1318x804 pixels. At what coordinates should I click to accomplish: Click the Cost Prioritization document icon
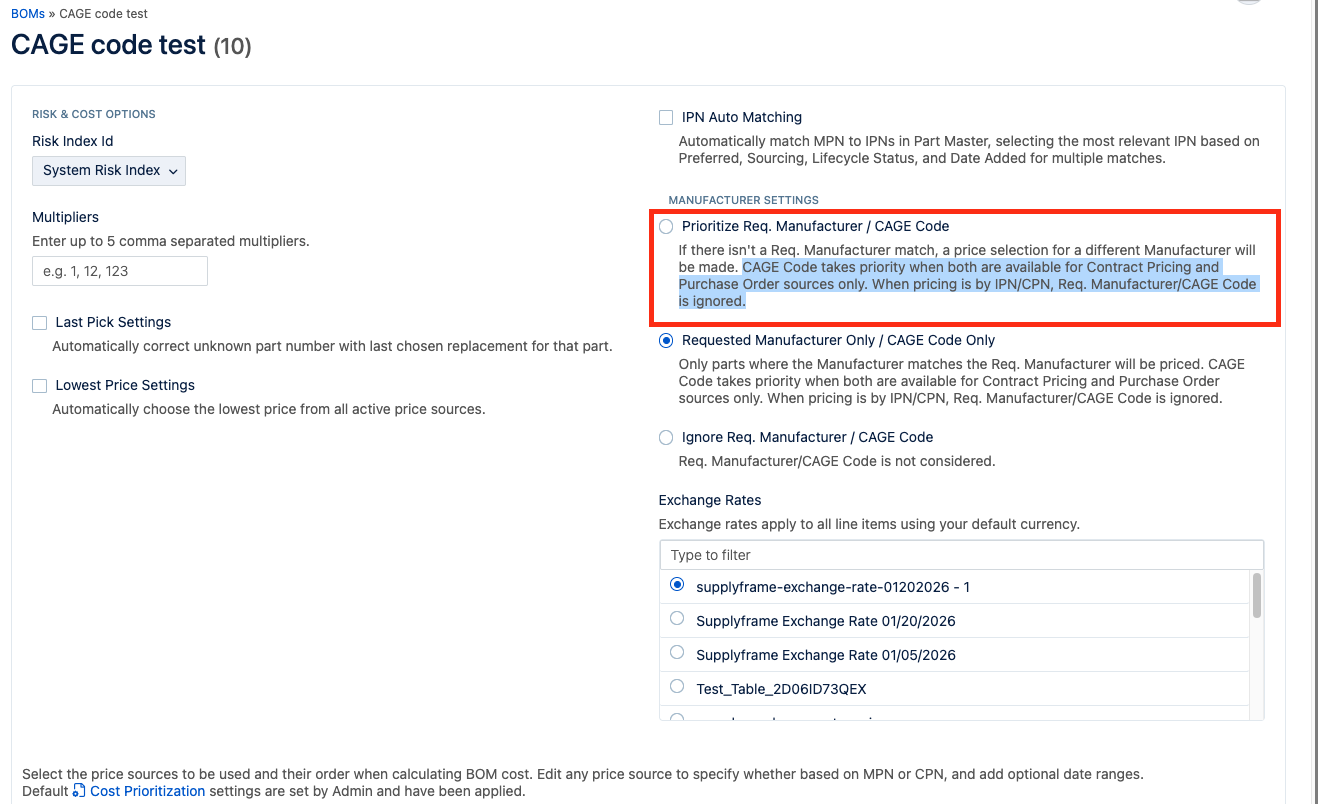79,791
